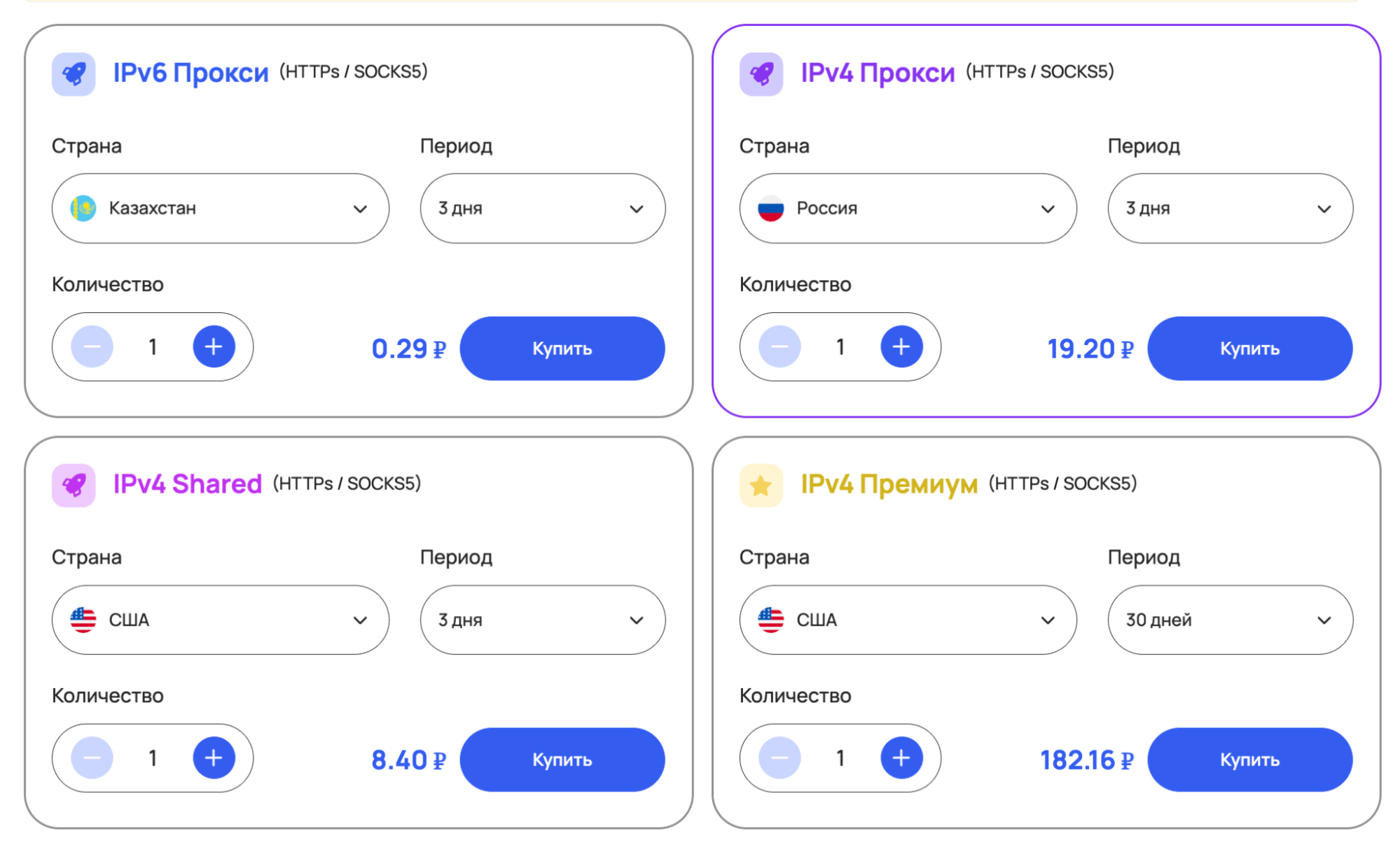Click the IPv4 Shared quantity number field
This screenshot has width=1400, height=845.
(153, 757)
